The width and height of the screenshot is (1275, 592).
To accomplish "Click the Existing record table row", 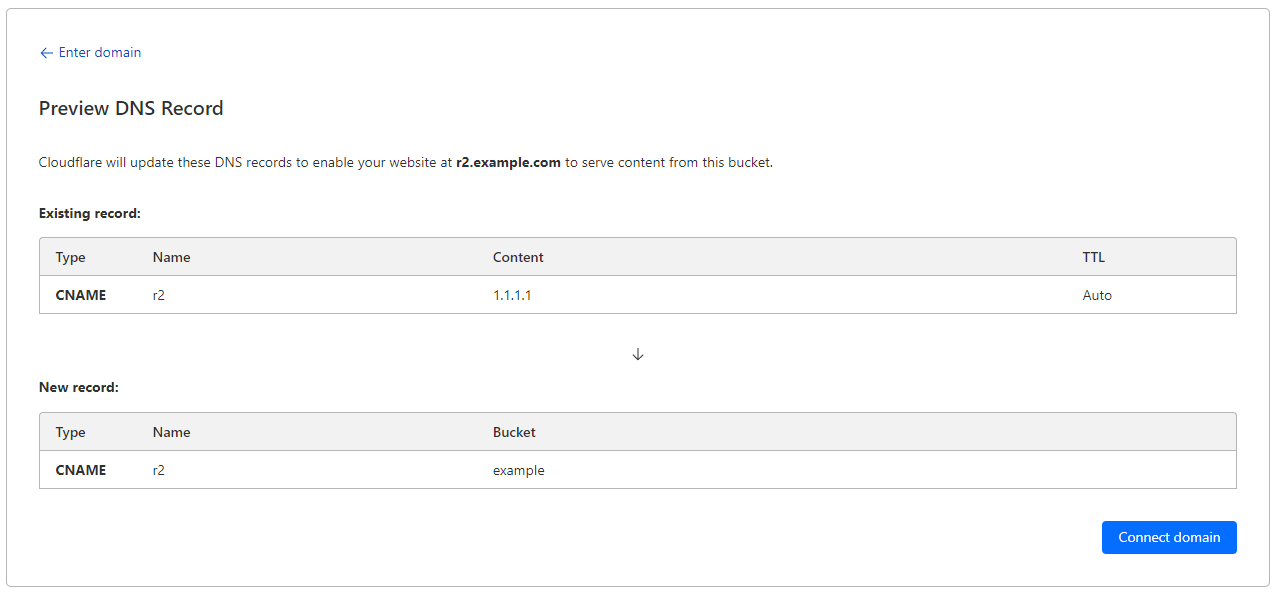I will (637, 295).
